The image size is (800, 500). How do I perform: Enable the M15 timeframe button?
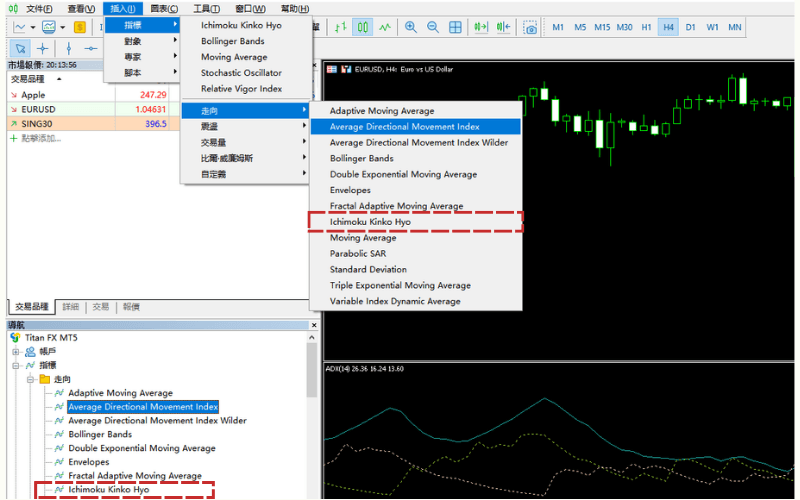(602, 27)
